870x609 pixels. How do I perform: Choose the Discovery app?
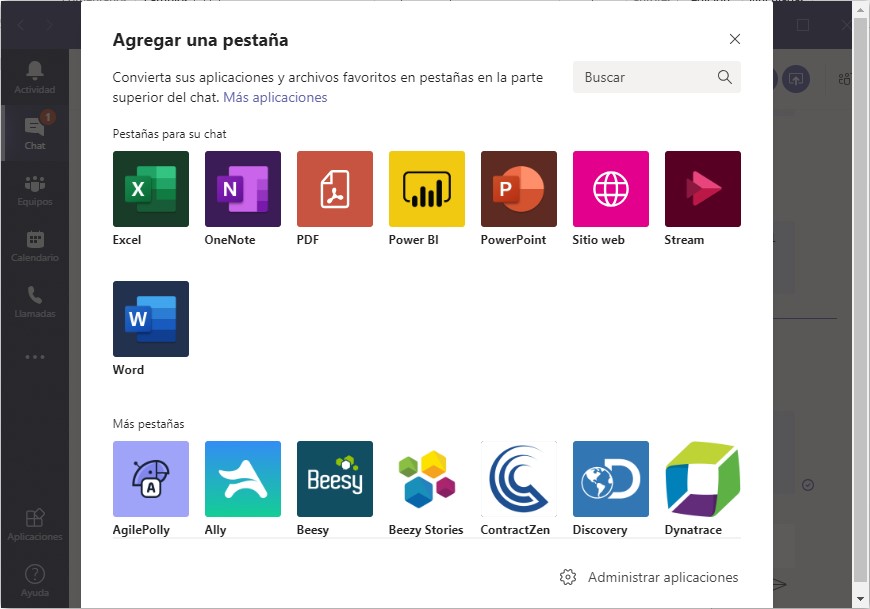610,478
